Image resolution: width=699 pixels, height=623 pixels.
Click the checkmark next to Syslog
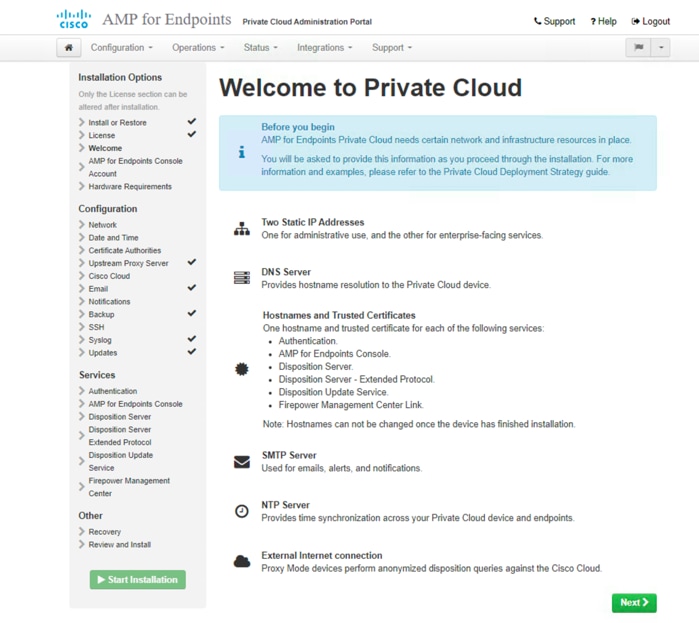[192, 339]
